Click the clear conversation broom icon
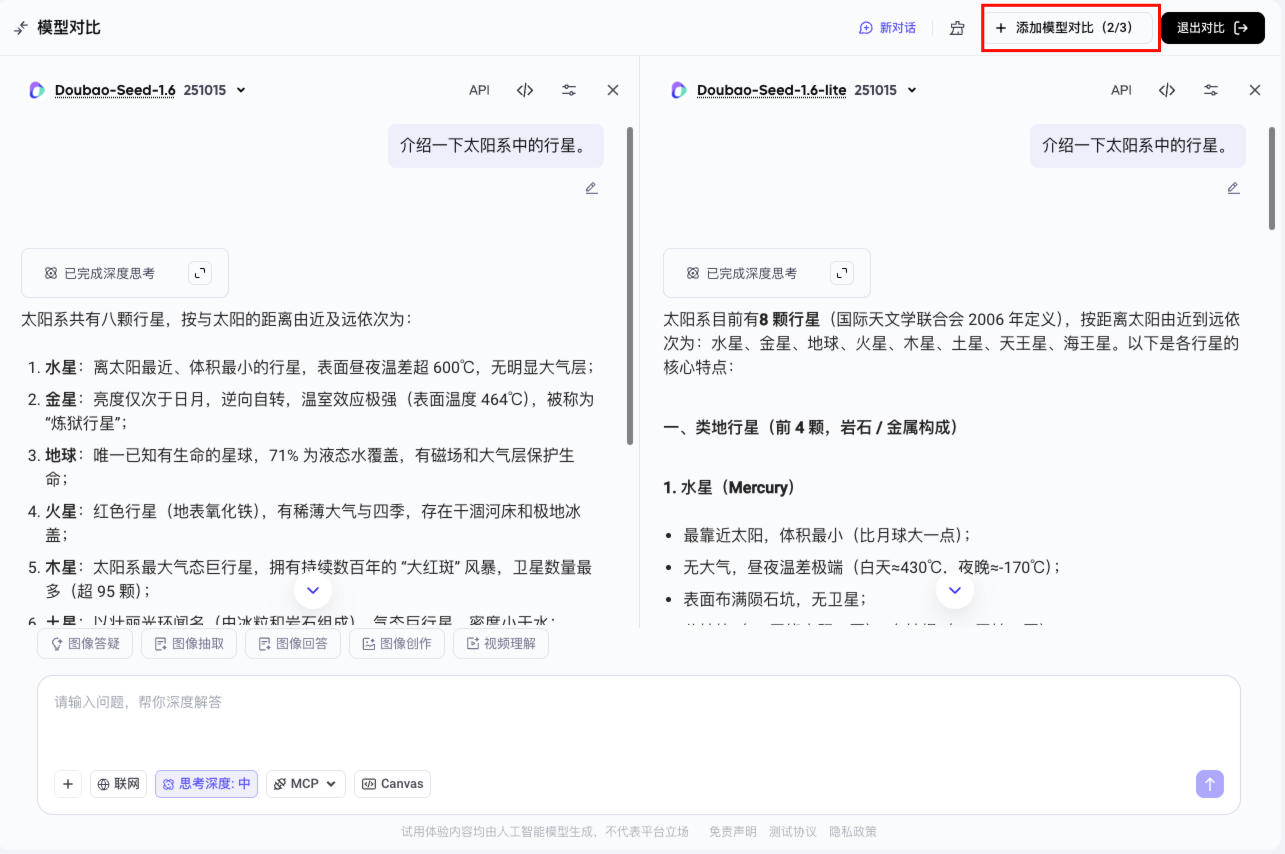1285x854 pixels. pos(957,28)
